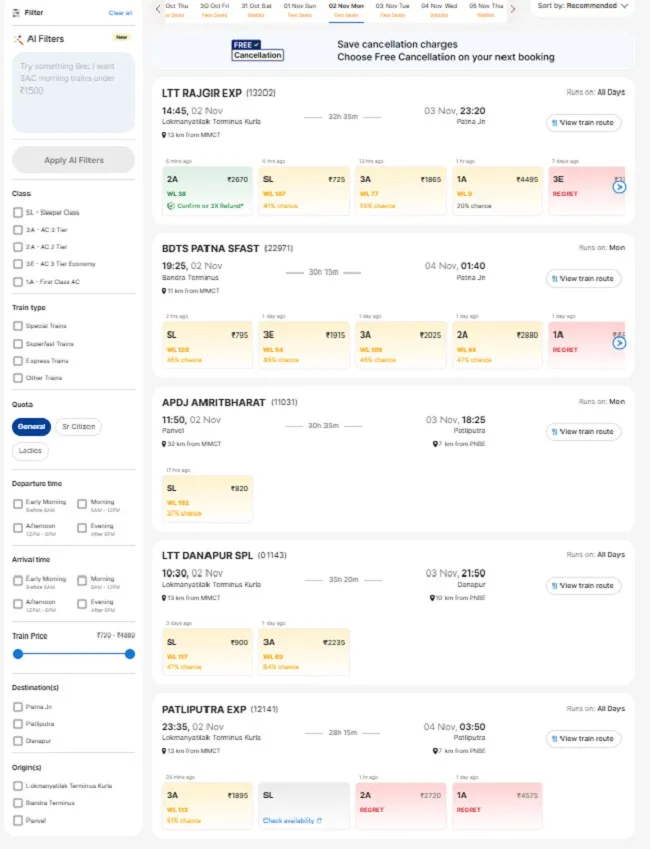The image size is (650, 849).
Task: Check the Special Trains box
Action: [x=18, y=326]
